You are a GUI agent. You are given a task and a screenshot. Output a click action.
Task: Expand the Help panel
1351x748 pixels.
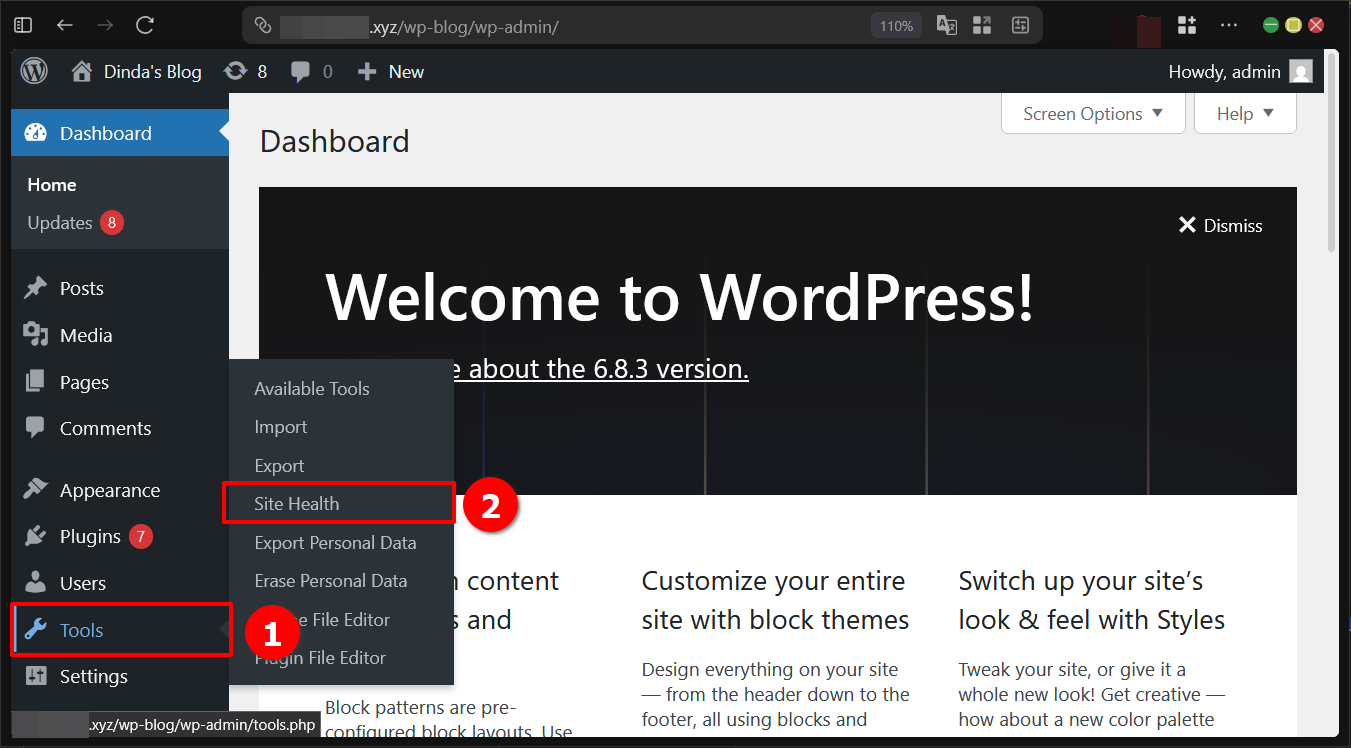tap(1244, 113)
